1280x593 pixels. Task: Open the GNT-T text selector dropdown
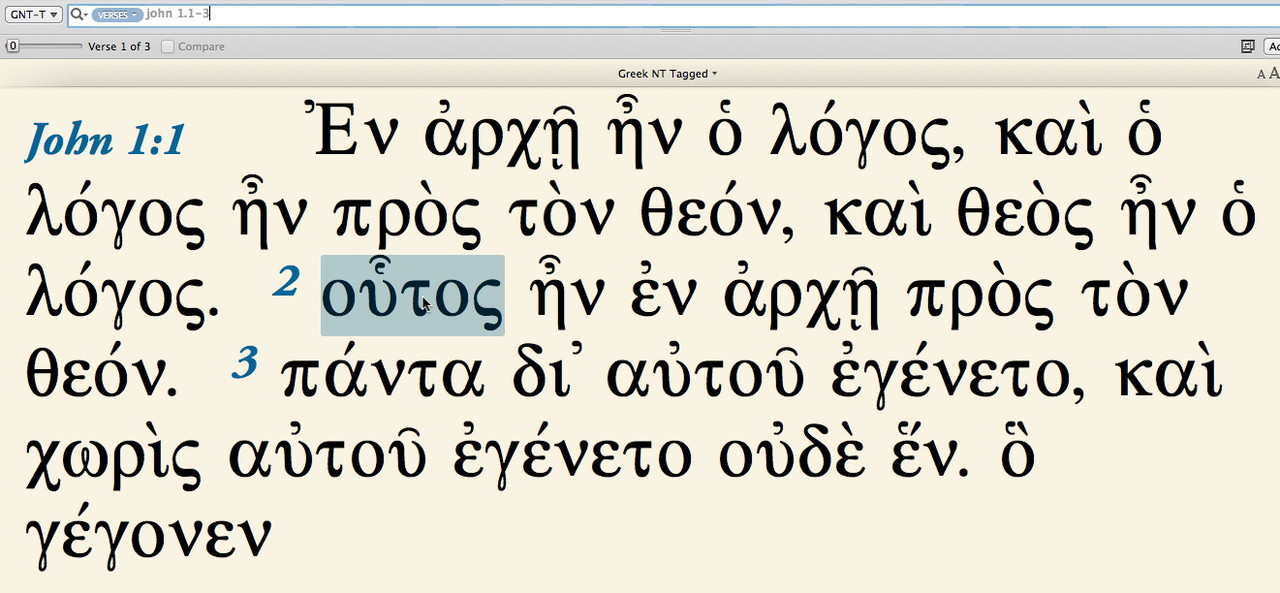tap(33, 15)
